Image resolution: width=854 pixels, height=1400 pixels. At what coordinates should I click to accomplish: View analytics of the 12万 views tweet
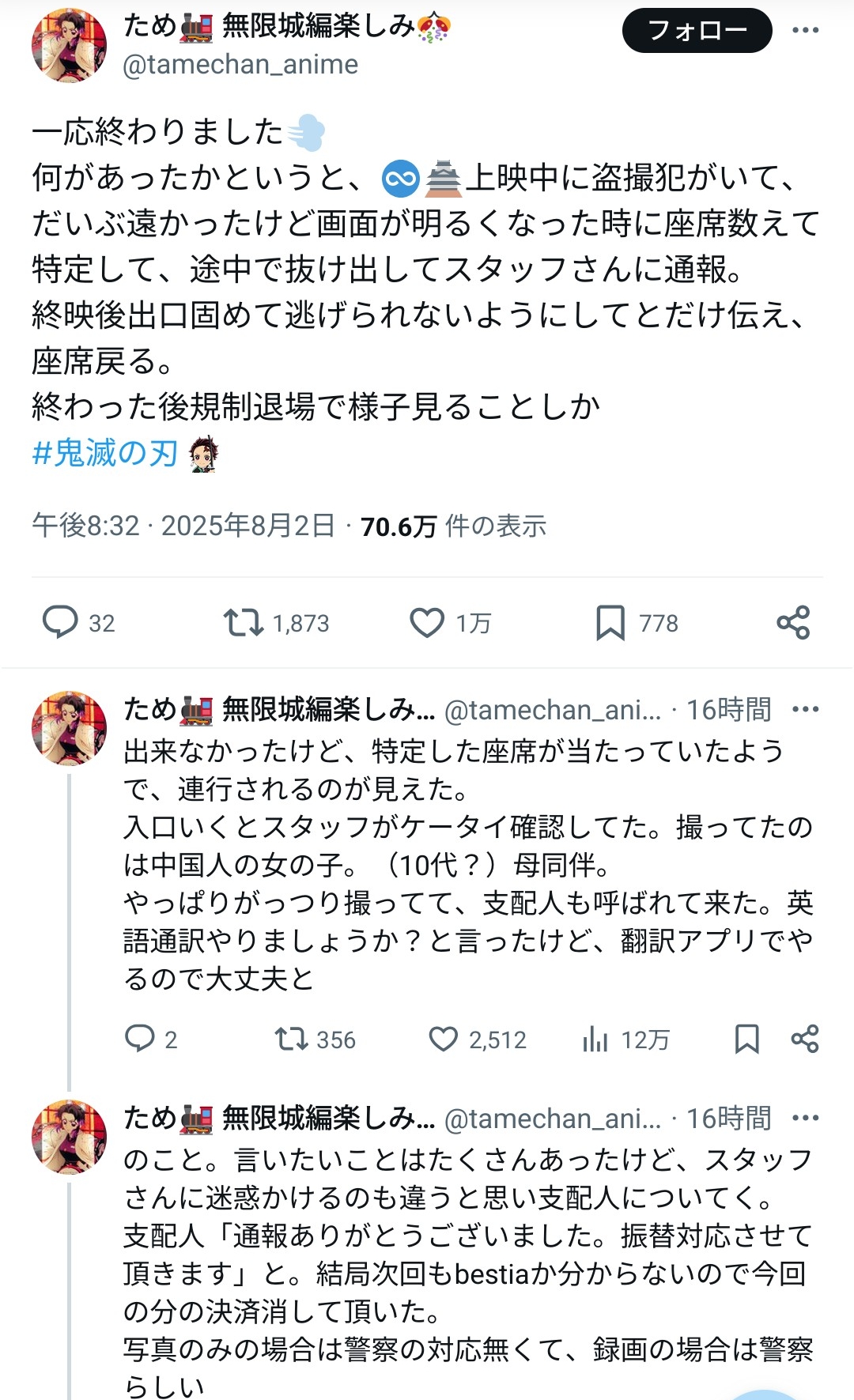595,1039
